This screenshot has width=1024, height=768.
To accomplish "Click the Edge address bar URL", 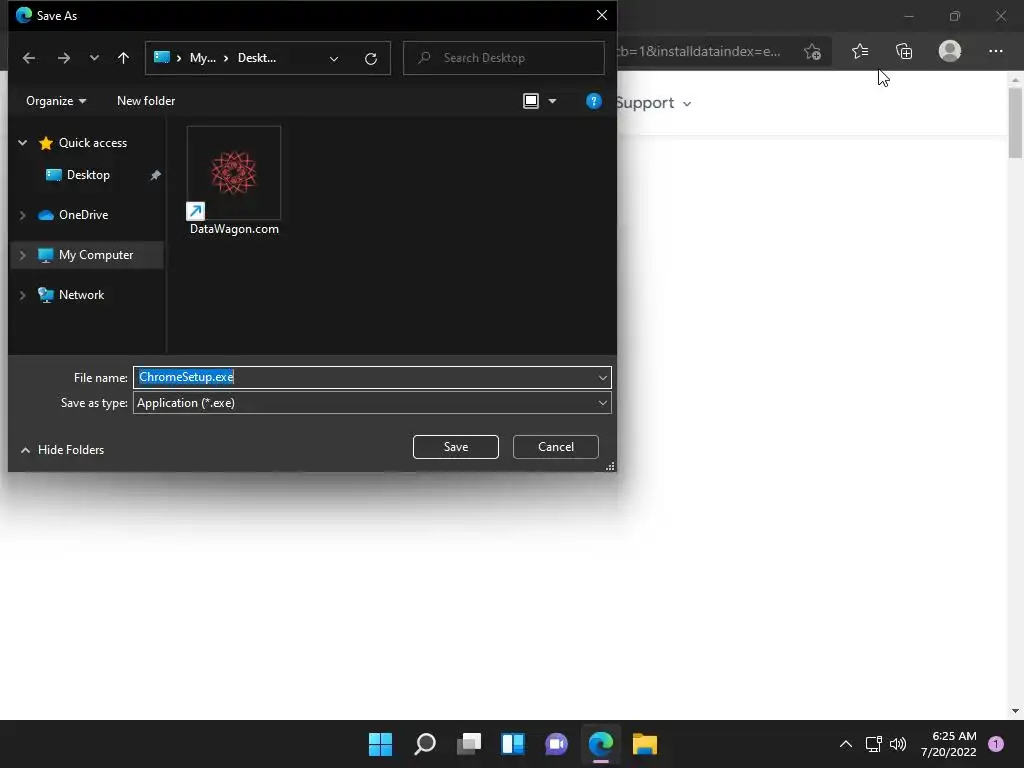I will [x=699, y=52].
